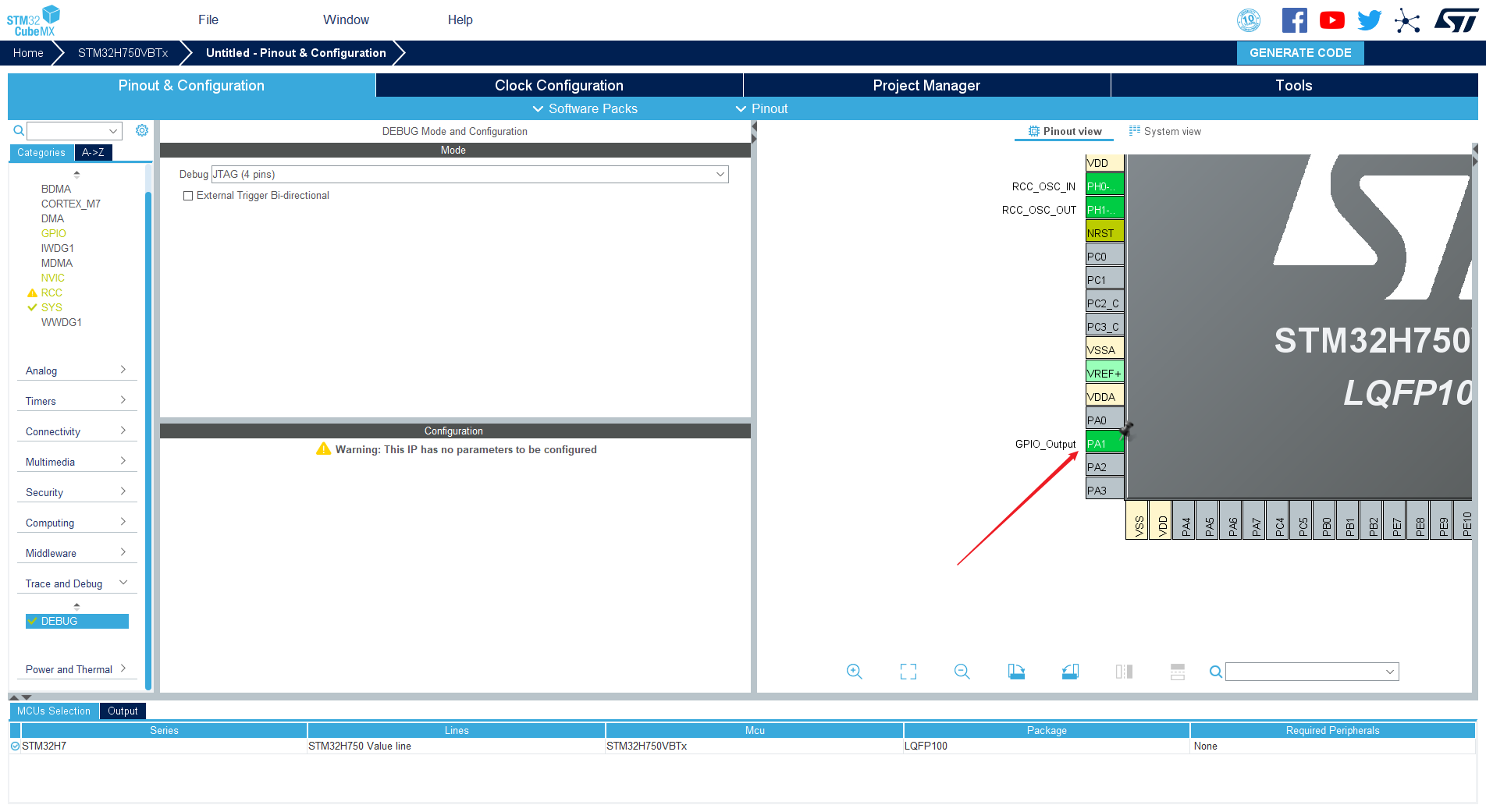Expand the Timers category
The width and height of the screenshot is (1486, 812).
pos(76,401)
